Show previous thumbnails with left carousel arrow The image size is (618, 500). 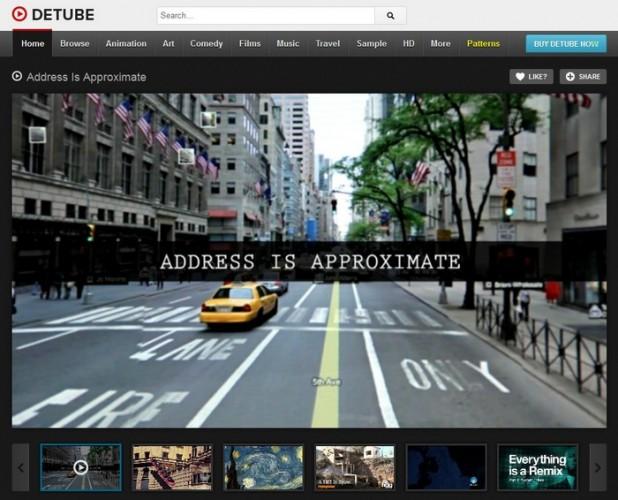tap(20, 468)
